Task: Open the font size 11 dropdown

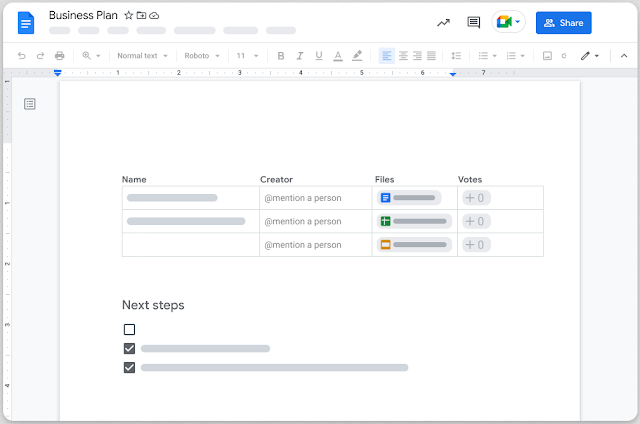Action: (x=247, y=55)
